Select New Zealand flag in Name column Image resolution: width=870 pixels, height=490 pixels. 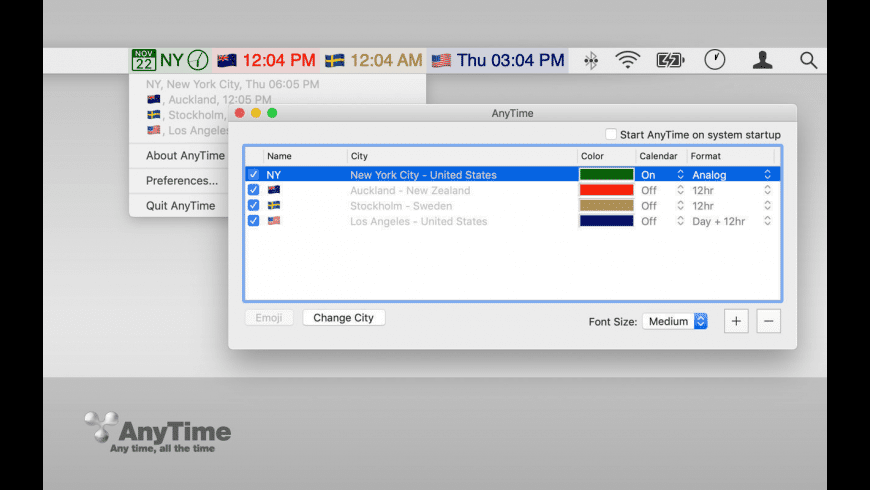pyautogui.click(x=274, y=190)
